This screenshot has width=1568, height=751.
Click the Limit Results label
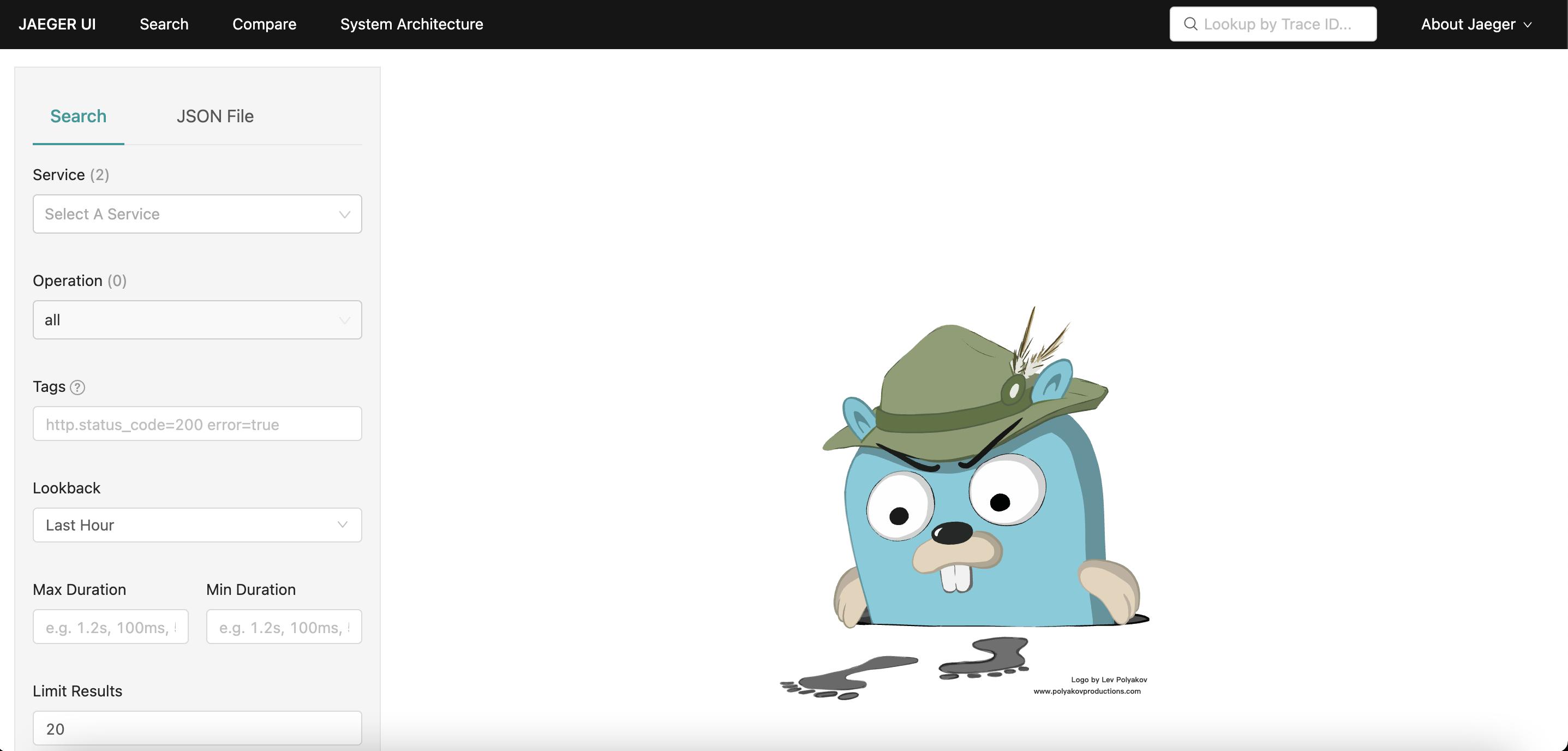point(77,692)
